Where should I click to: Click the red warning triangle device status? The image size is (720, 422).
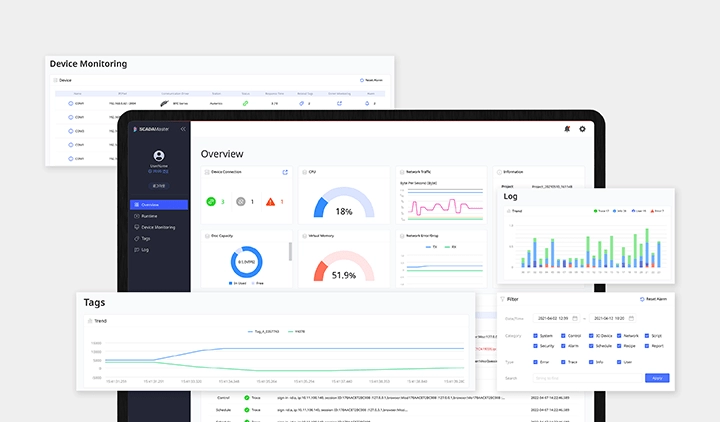[x=270, y=202]
